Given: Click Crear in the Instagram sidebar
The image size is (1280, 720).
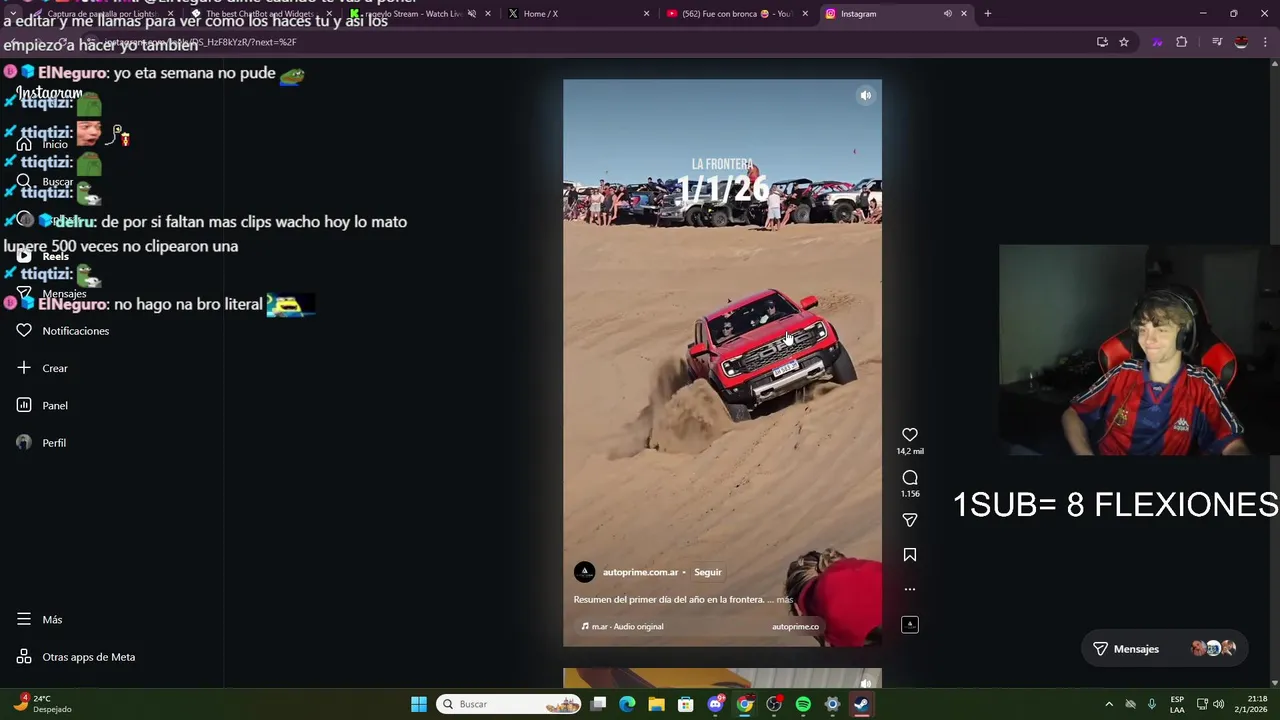Looking at the screenshot, I should tap(43, 368).
